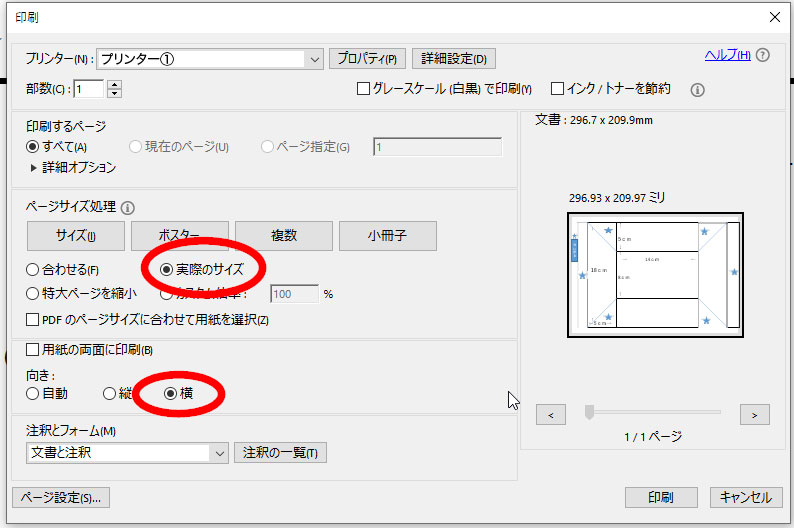This screenshot has height=528, width=794.
Task: Switch to the ポスター page sizing mode
Action: (180, 236)
